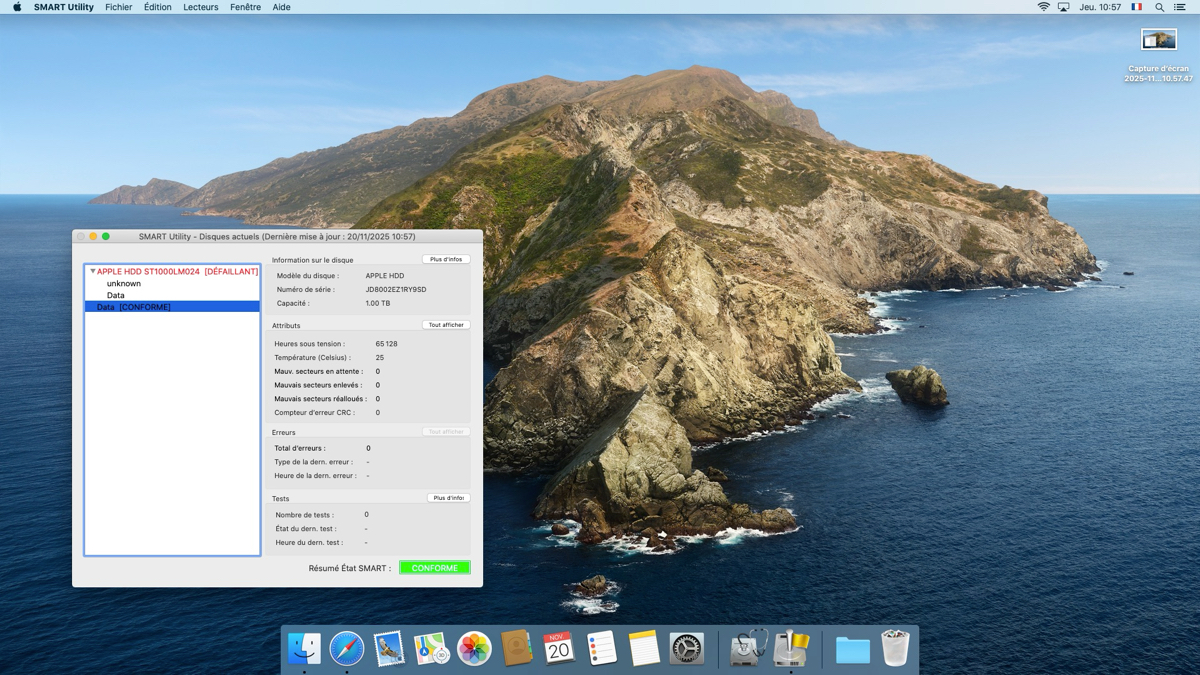Select the "unknown" volume in disk list
This screenshot has height=675, width=1200.
pos(124,283)
